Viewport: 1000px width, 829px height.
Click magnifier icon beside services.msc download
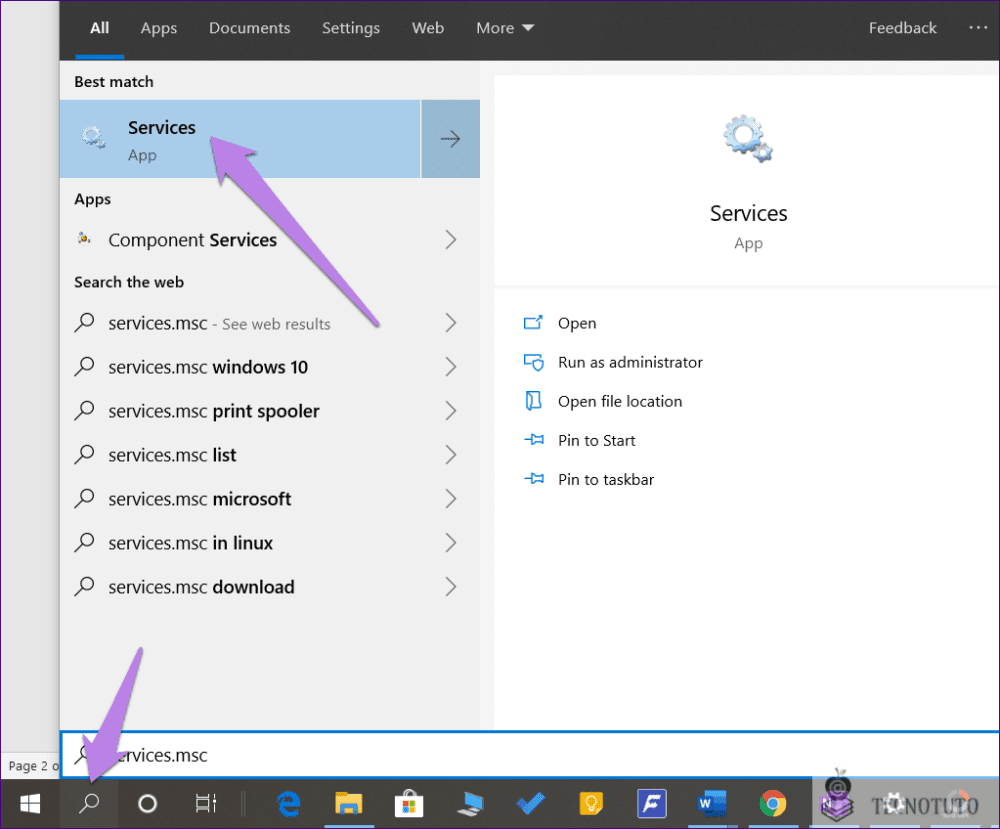(84, 587)
